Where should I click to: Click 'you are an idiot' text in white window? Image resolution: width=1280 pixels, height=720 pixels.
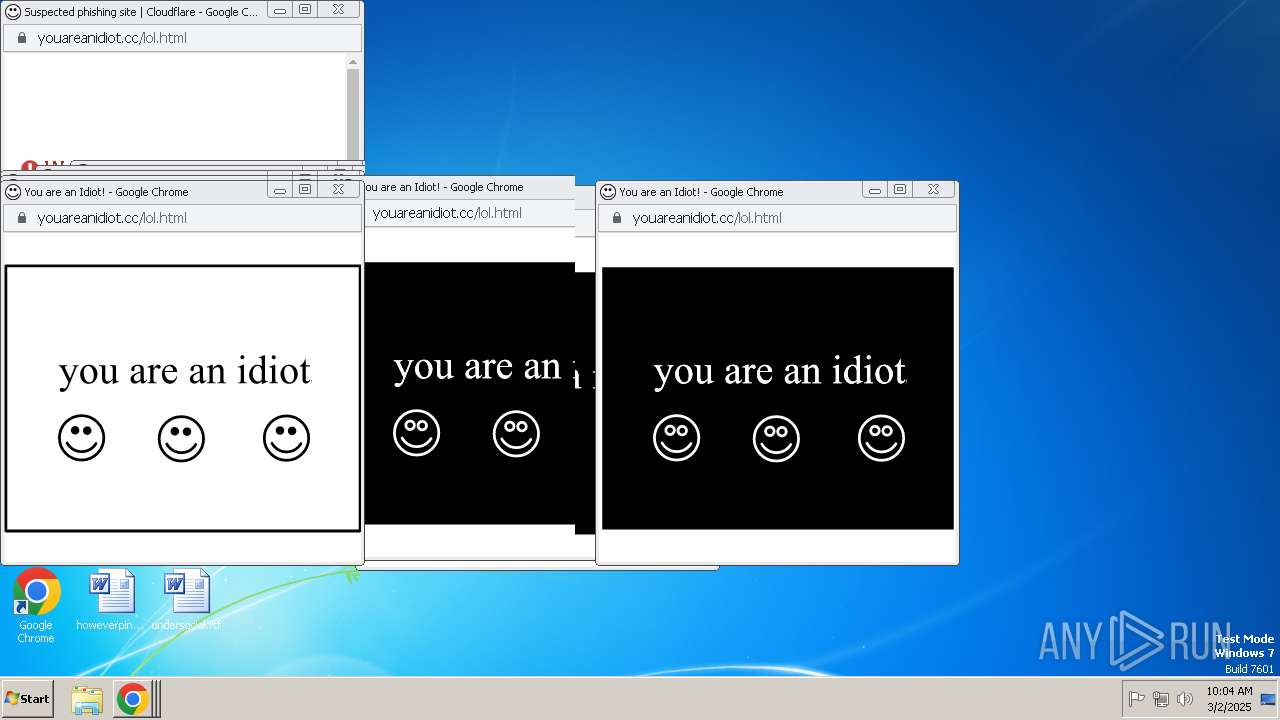(x=185, y=371)
